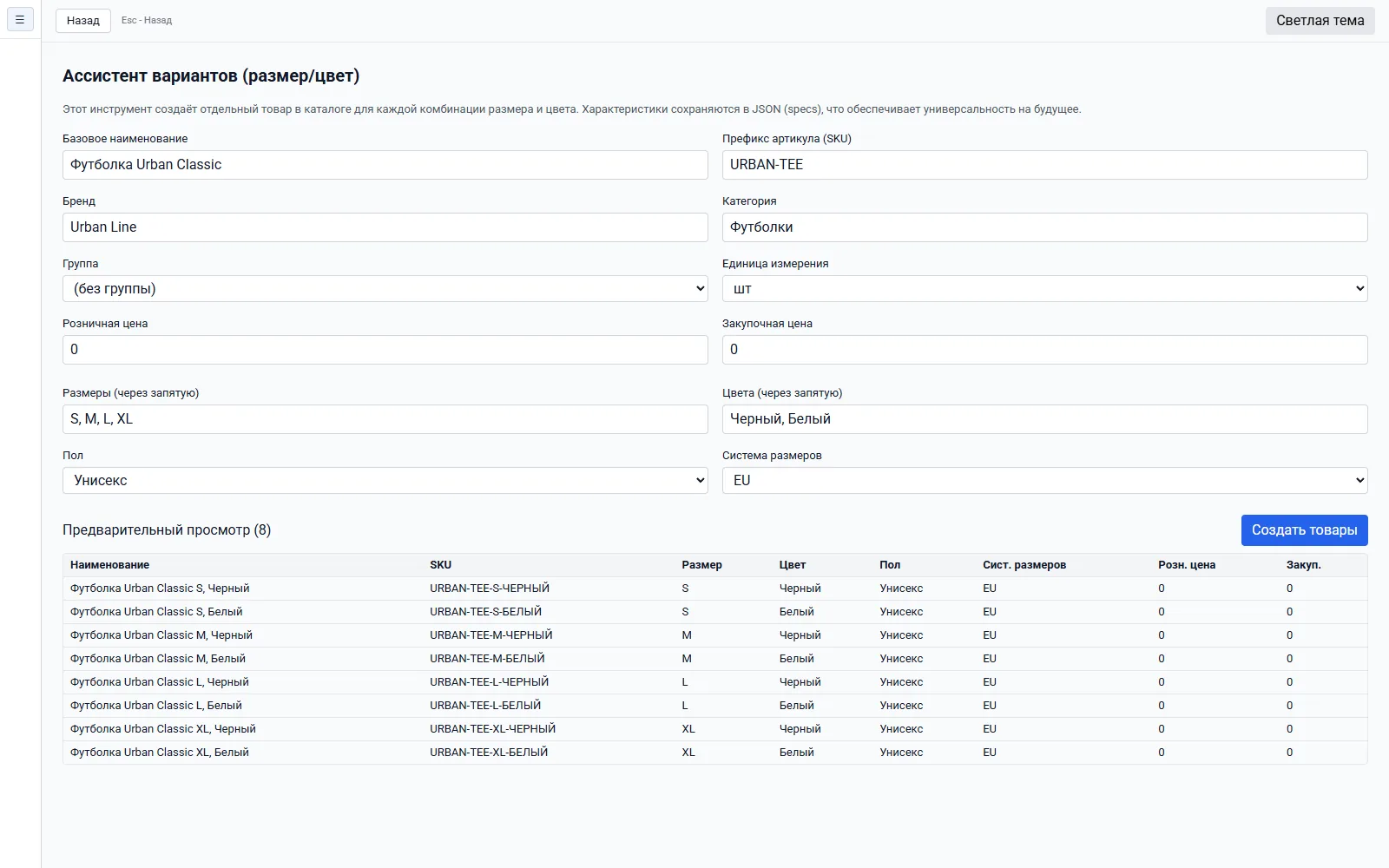Click the Назад button
Viewport: 1389px width, 868px height.
point(83,20)
